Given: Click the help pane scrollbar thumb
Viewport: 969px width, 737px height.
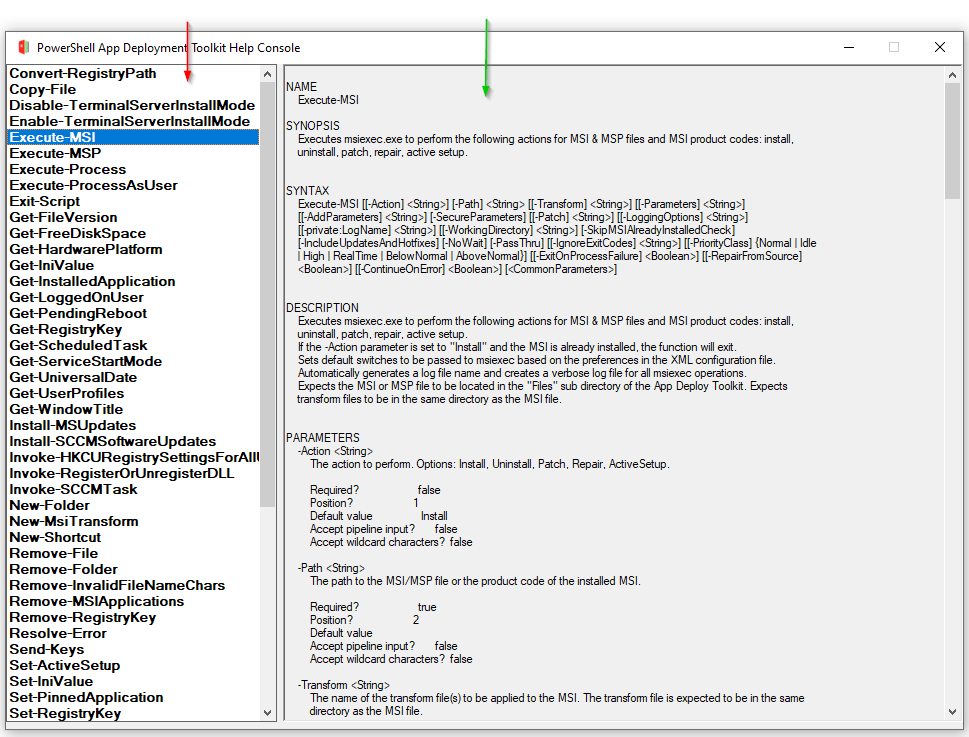Looking at the screenshot, I should (952, 141).
